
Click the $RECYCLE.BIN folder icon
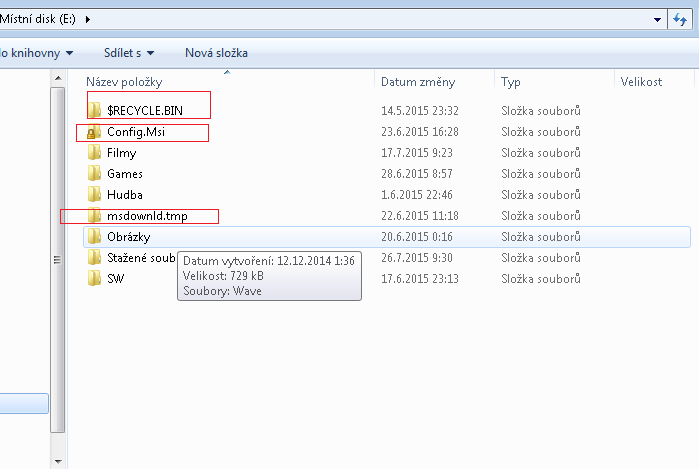[x=94, y=110]
